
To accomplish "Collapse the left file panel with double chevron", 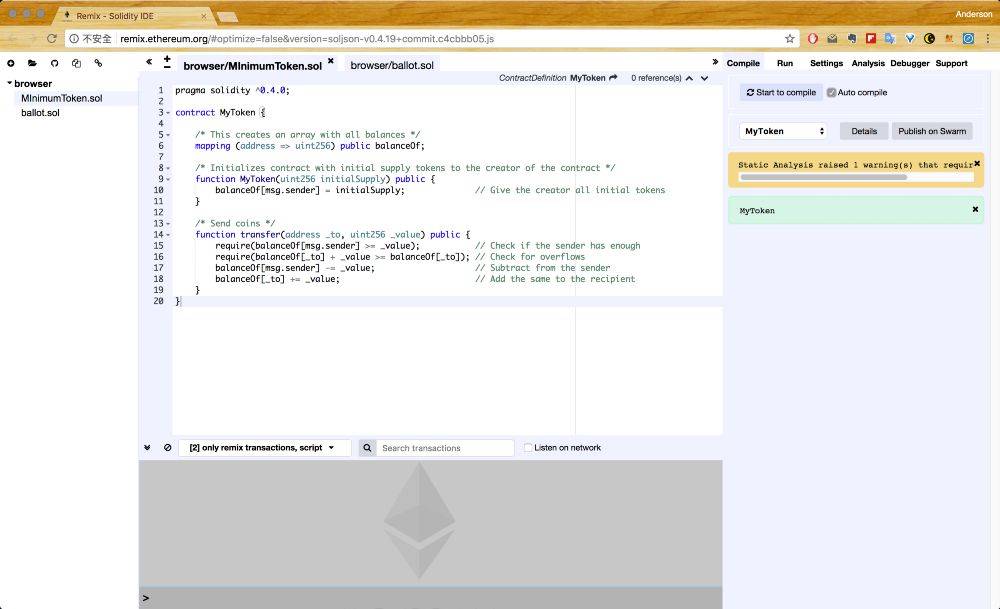I will click(x=149, y=62).
